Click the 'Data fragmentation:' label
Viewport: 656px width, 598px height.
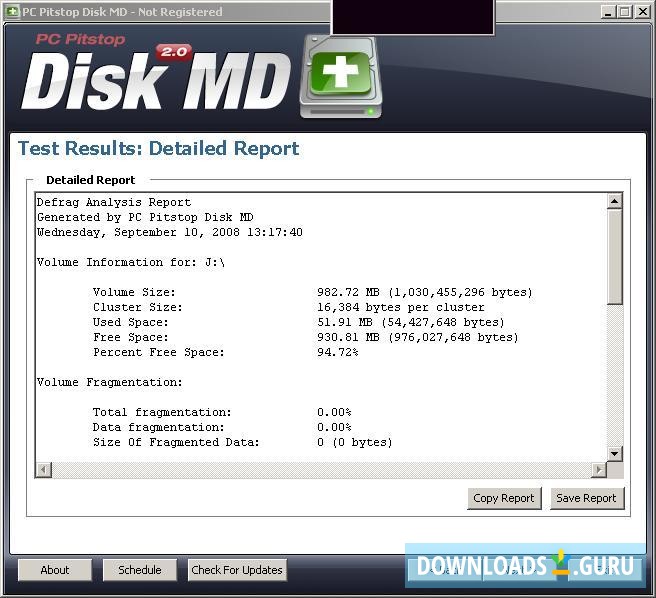(x=159, y=427)
